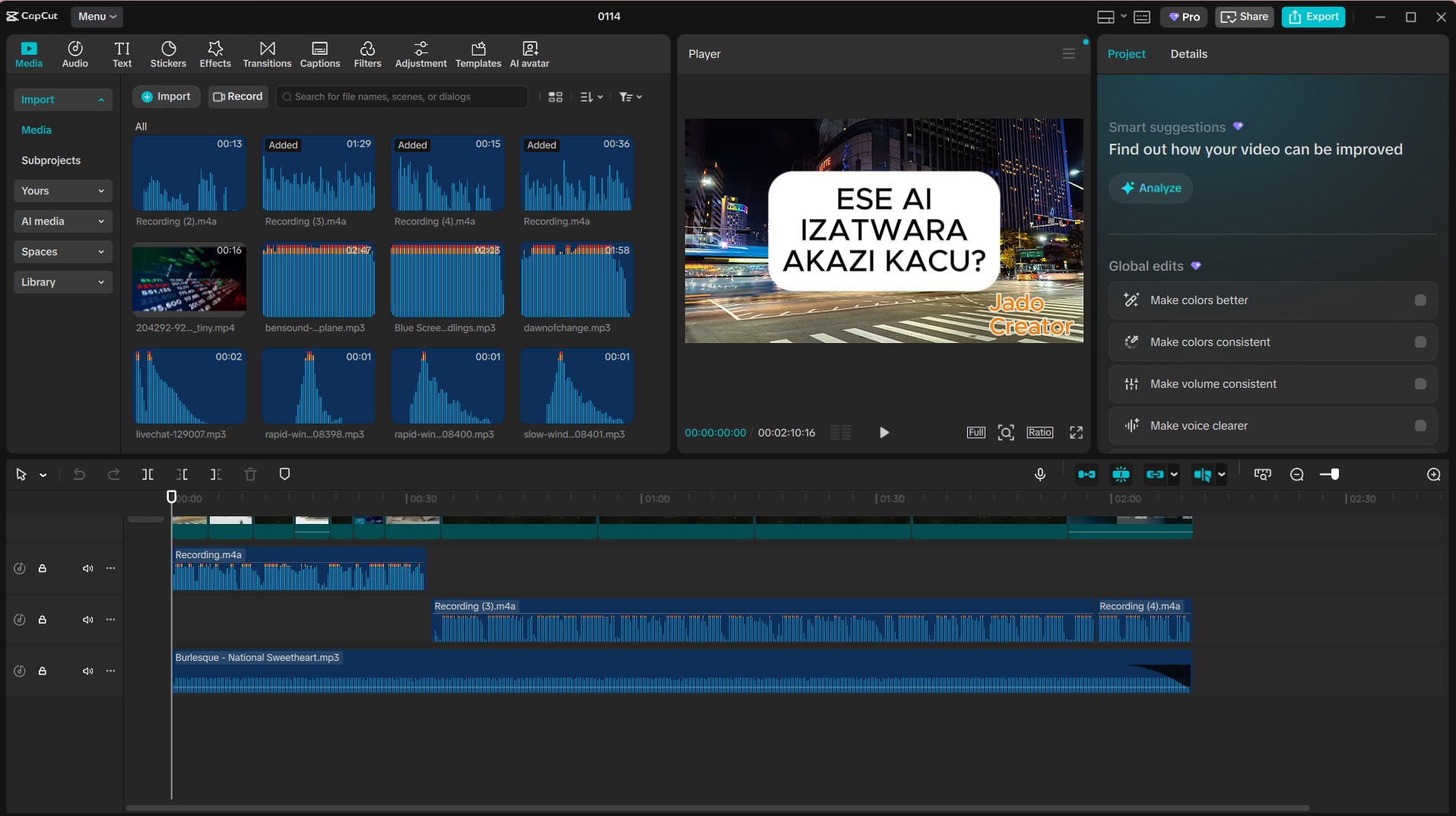This screenshot has height=816, width=1456.
Task: Enable Make volume consistent
Action: (x=1420, y=384)
